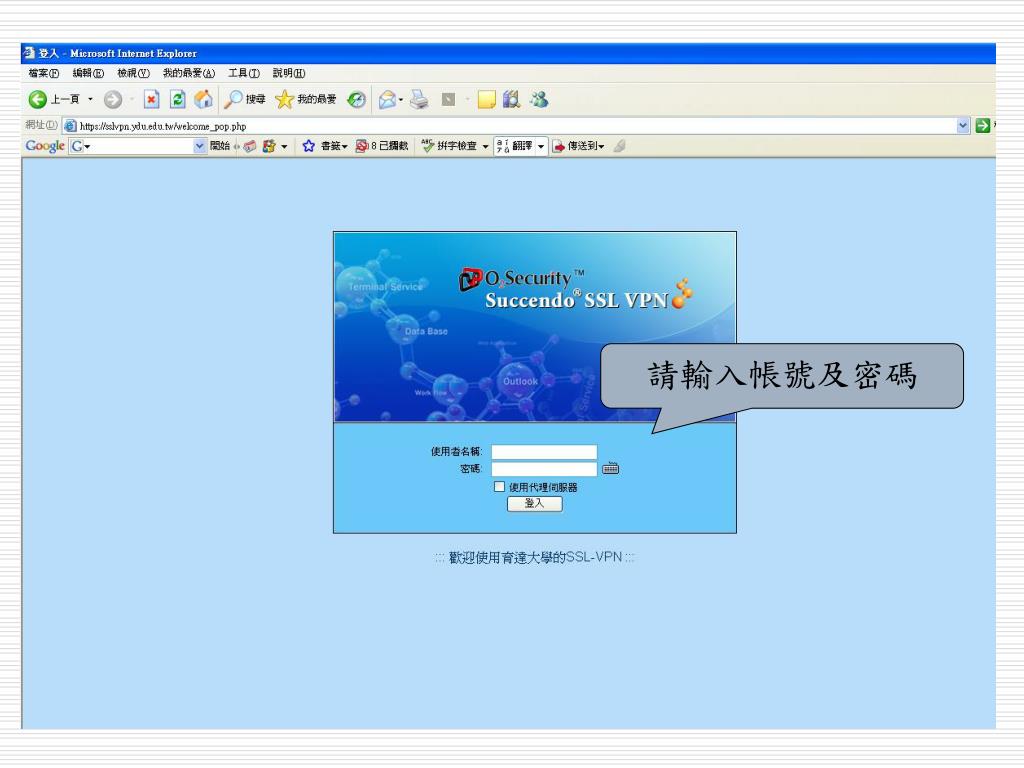This screenshot has width=1024, height=768.
Task: Open the on-screen keyboard icon beside password
Action: coord(611,468)
